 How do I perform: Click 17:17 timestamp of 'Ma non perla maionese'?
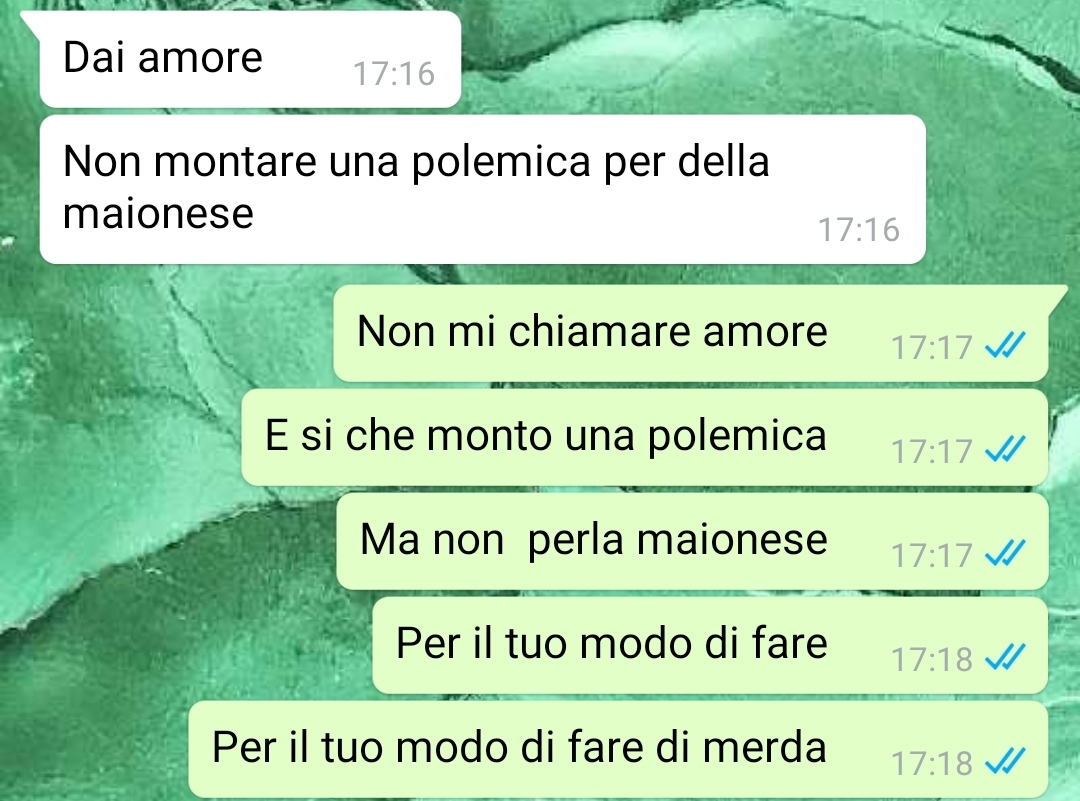[x=932, y=556]
